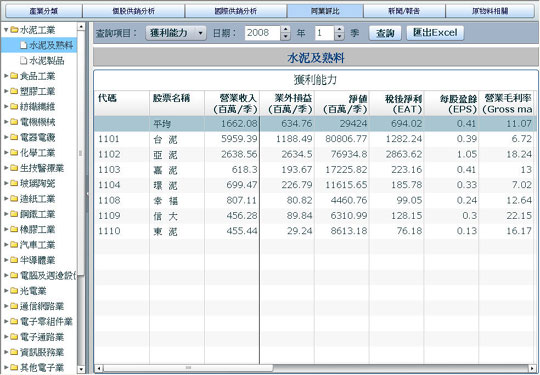
Task: Click the folder icon beside 玻璃陶瓷
Action: point(14,183)
